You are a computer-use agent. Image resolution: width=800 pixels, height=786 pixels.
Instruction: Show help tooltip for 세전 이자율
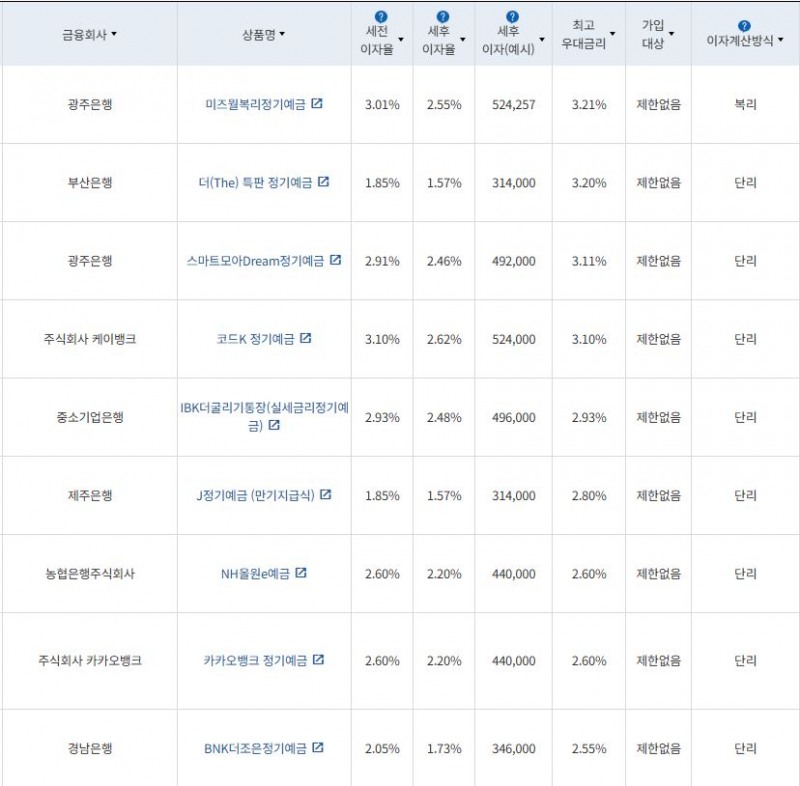[x=381, y=17]
